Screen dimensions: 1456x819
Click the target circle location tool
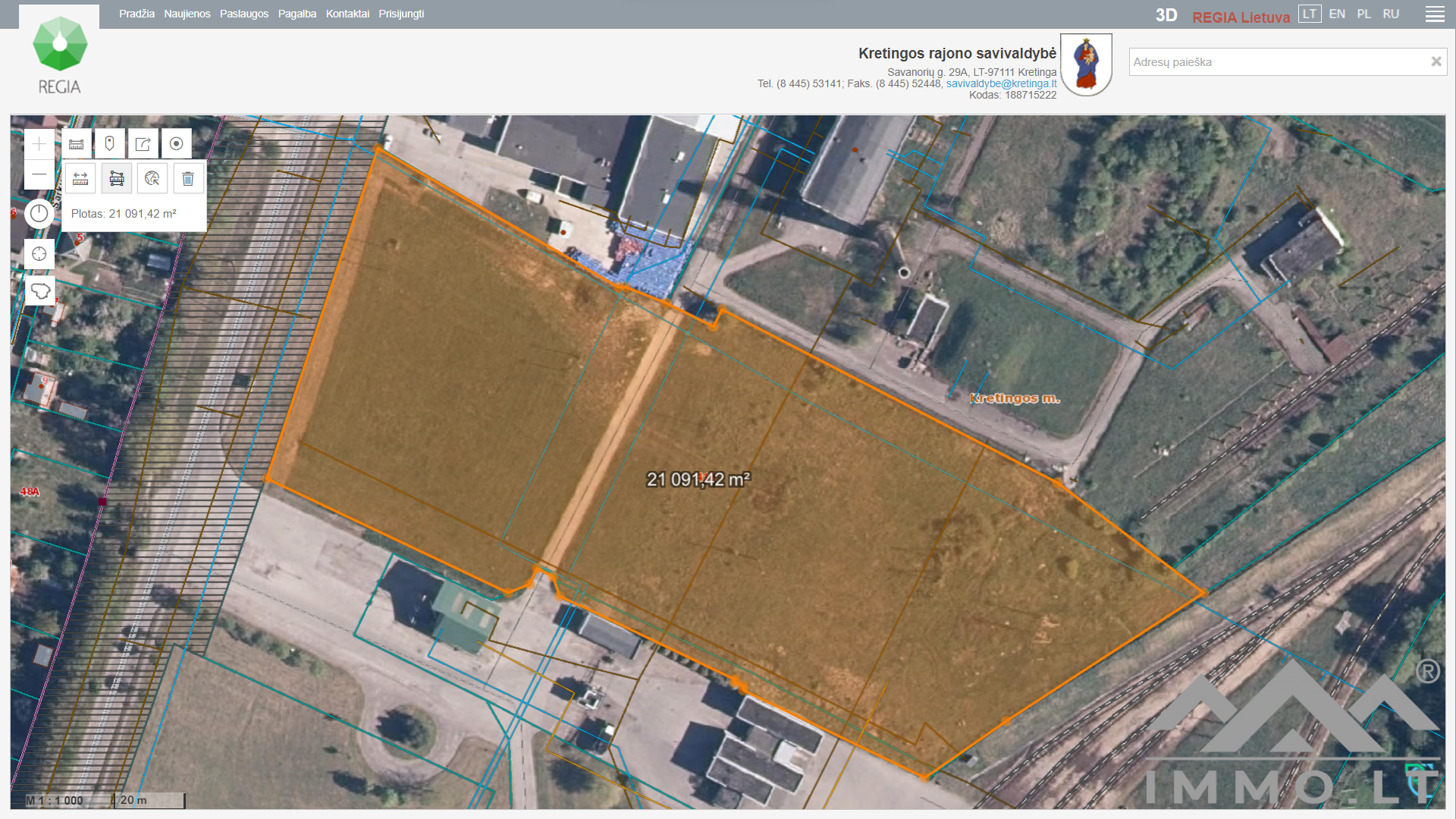pyautogui.click(x=177, y=144)
